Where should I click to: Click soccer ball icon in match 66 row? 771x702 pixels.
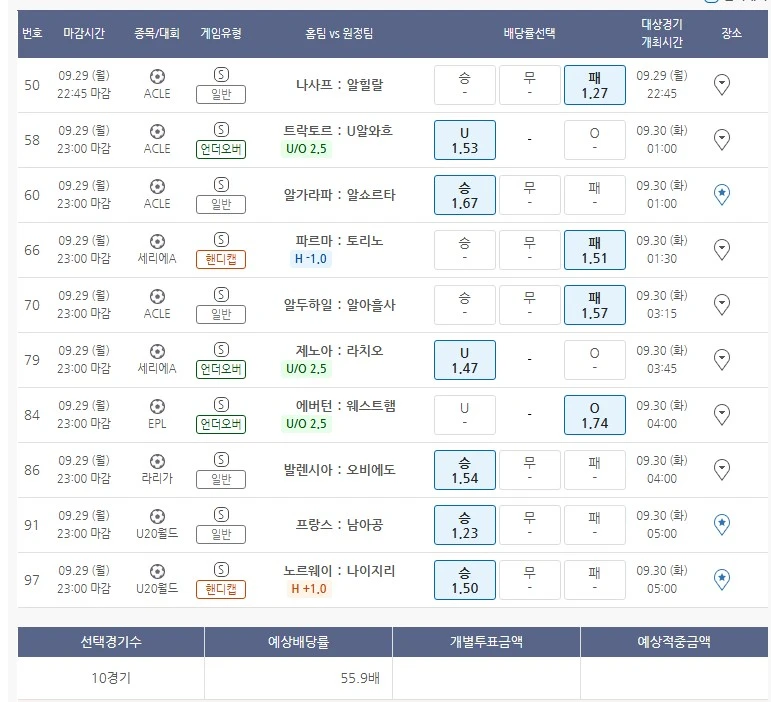point(157,241)
